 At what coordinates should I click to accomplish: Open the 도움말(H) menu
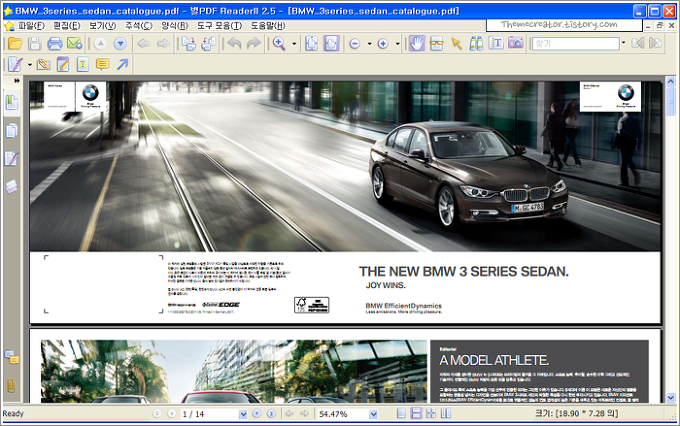tap(268, 26)
